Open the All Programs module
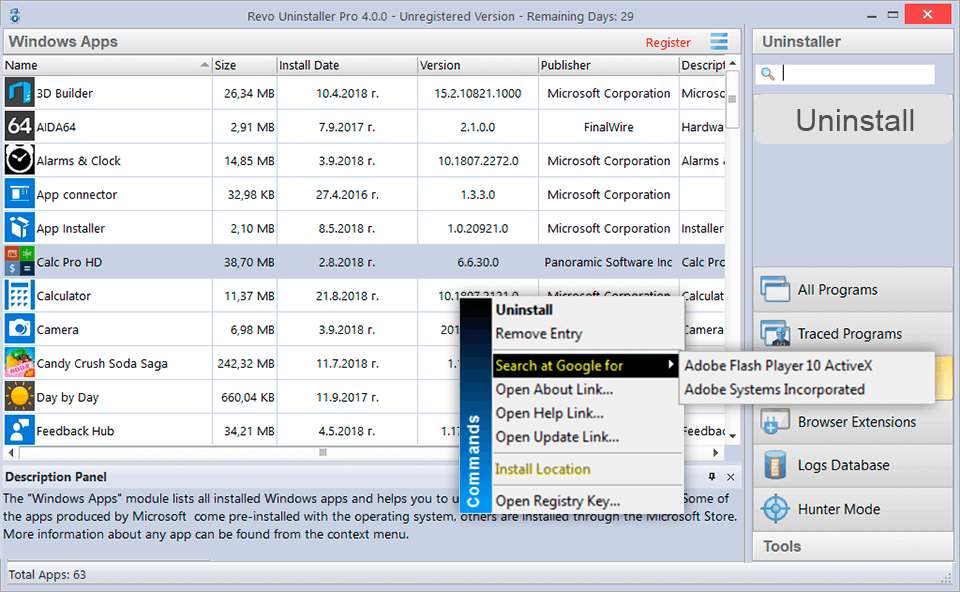960x592 pixels. 853,289
